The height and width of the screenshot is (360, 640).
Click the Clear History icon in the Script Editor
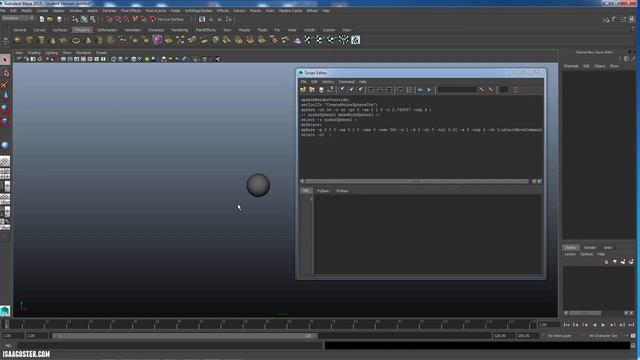tap(342, 90)
